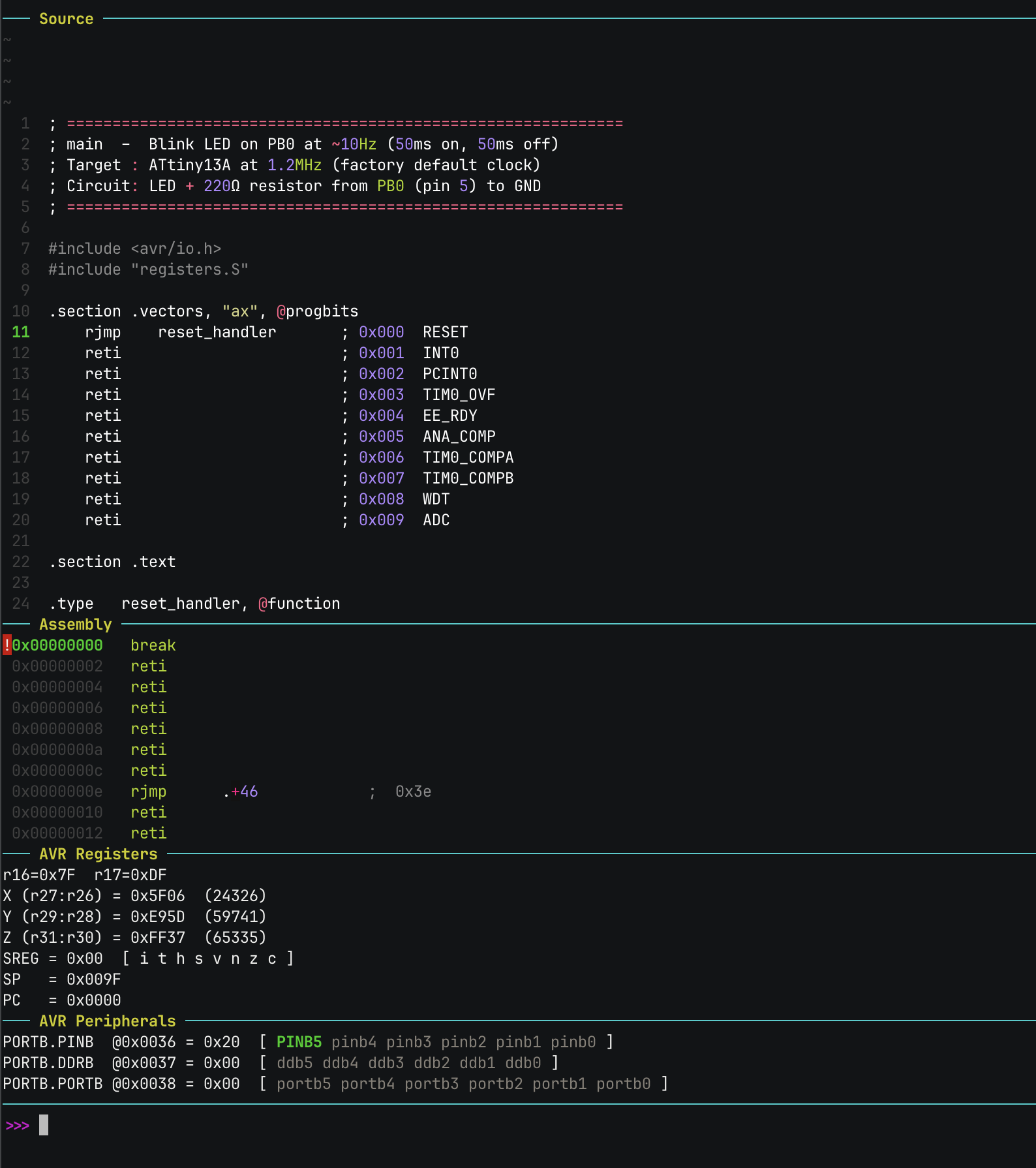Click the 'Blink LED on PB0' comment line
Viewport: 1036px width, 1168px height.
303,144
